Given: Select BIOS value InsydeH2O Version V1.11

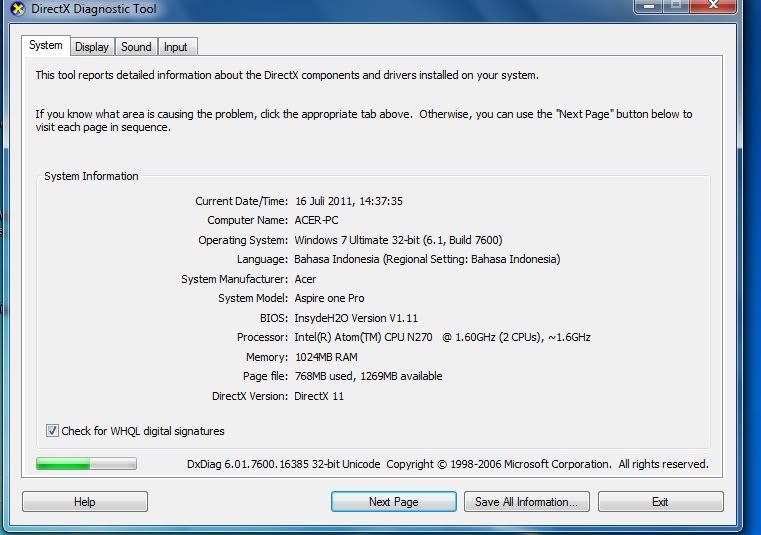Looking at the screenshot, I should (x=356, y=318).
